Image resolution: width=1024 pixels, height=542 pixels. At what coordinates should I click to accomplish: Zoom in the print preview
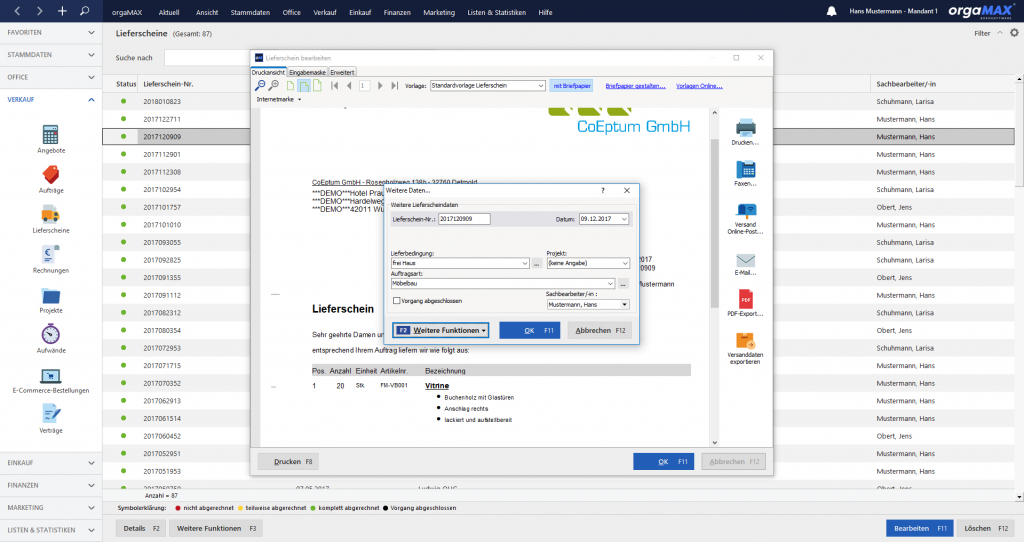pyautogui.click(x=274, y=86)
